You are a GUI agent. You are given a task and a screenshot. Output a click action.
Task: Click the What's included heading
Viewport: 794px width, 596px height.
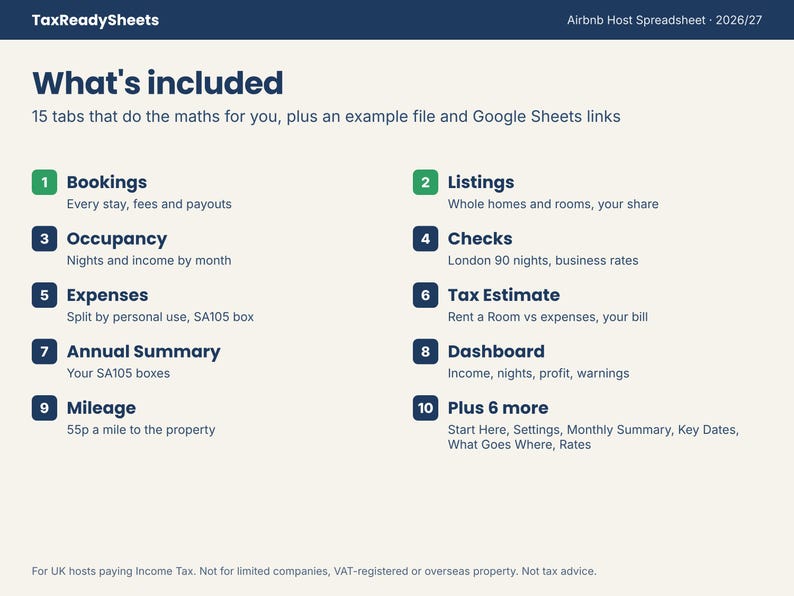(x=157, y=83)
